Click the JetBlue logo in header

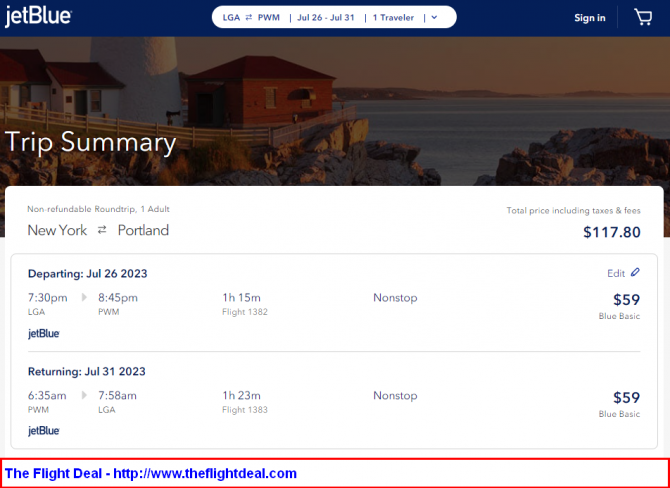[x=38, y=16]
